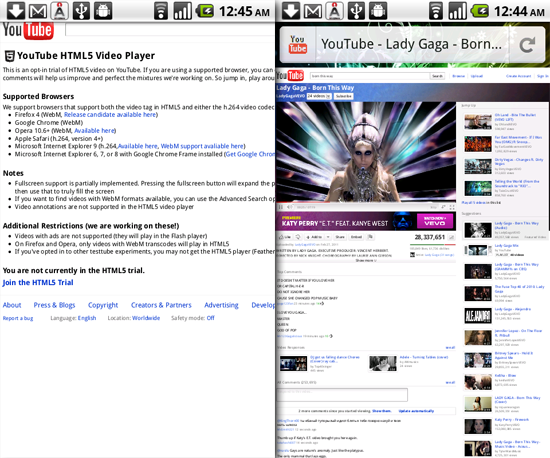
Task: Click the About footer link
Action: (12, 305)
